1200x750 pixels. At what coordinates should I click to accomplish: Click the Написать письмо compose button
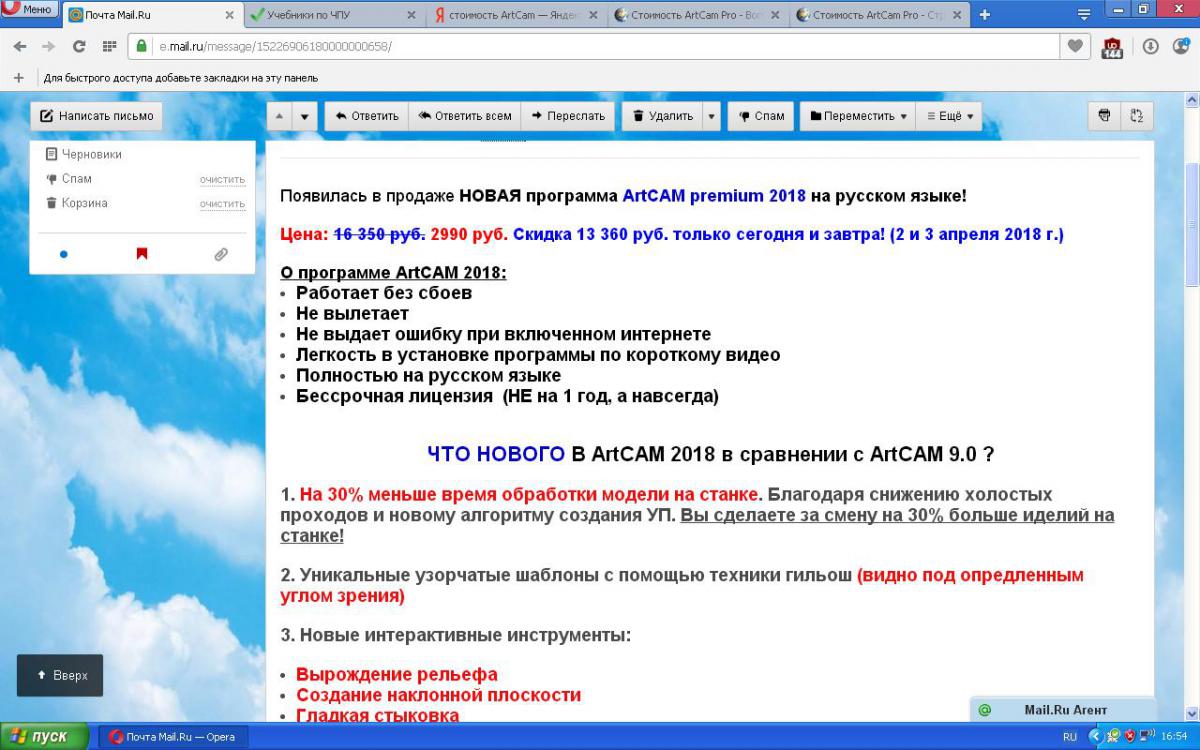tap(96, 116)
